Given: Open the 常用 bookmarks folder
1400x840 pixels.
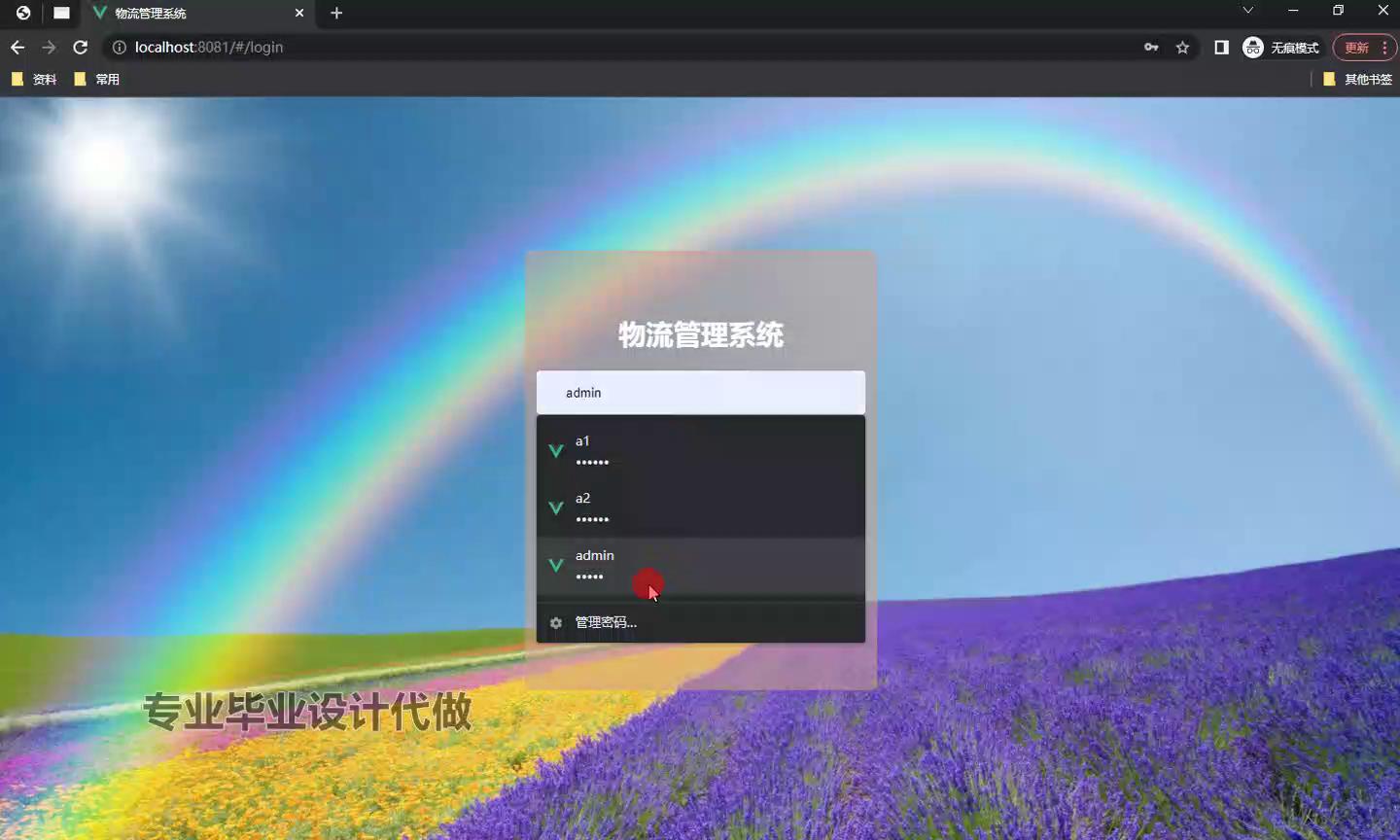Looking at the screenshot, I should (96, 79).
